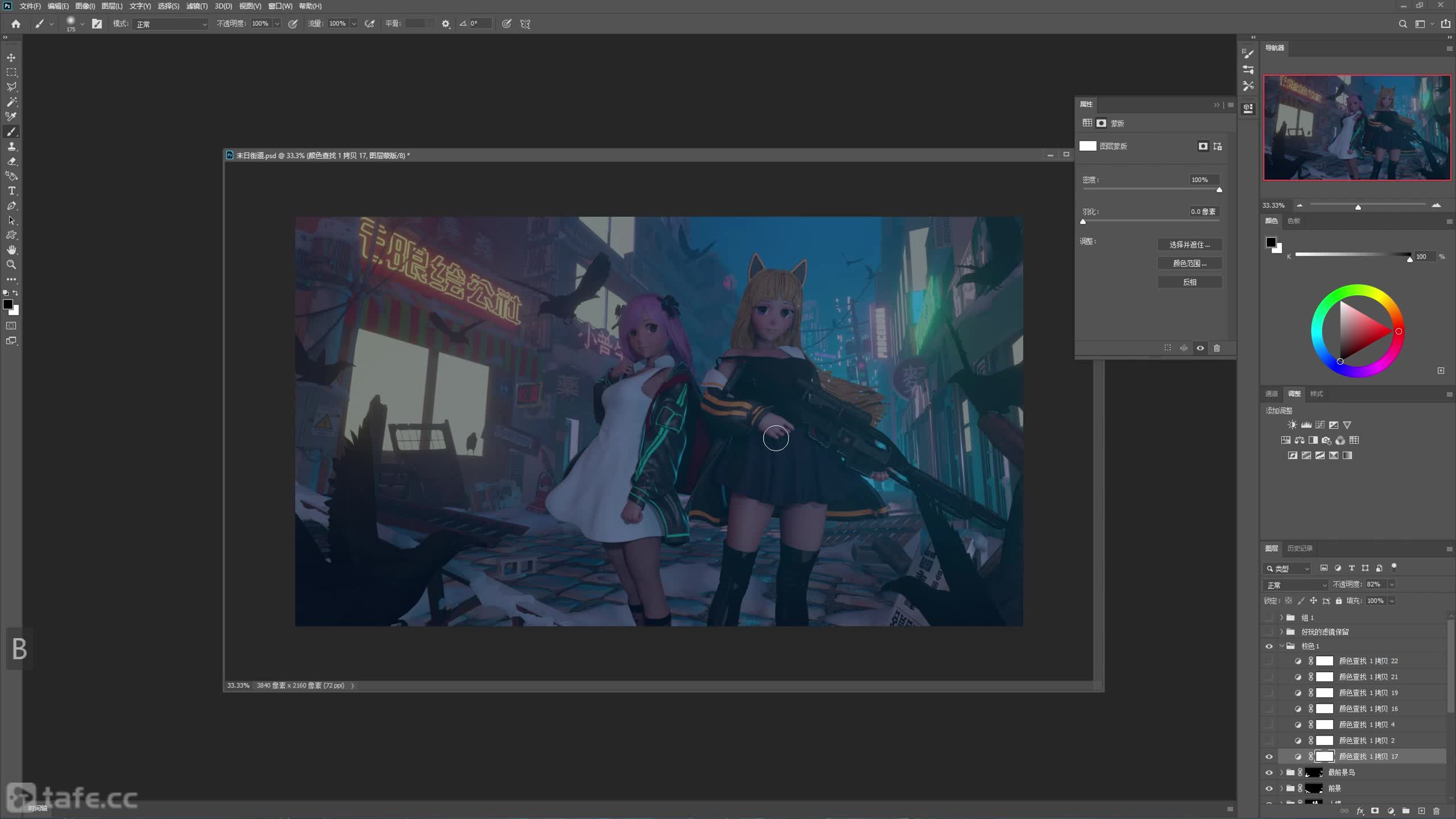Viewport: 1456px width, 819px height.
Task: Open the 图层(L) menu
Action: (112, 6)
